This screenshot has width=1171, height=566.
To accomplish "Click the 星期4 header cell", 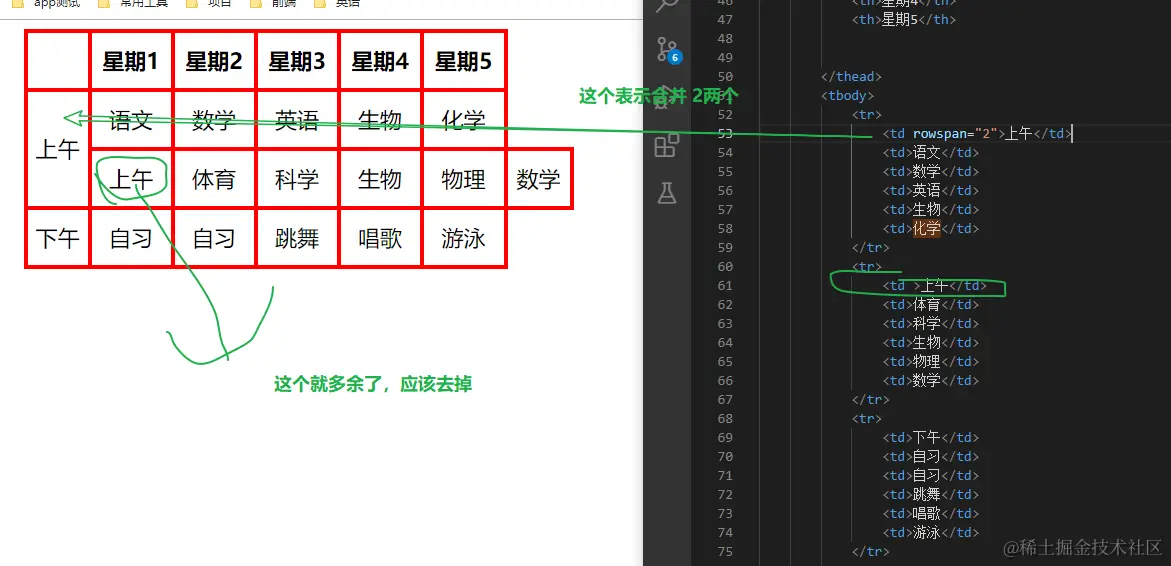I will [x=380, y=60].
